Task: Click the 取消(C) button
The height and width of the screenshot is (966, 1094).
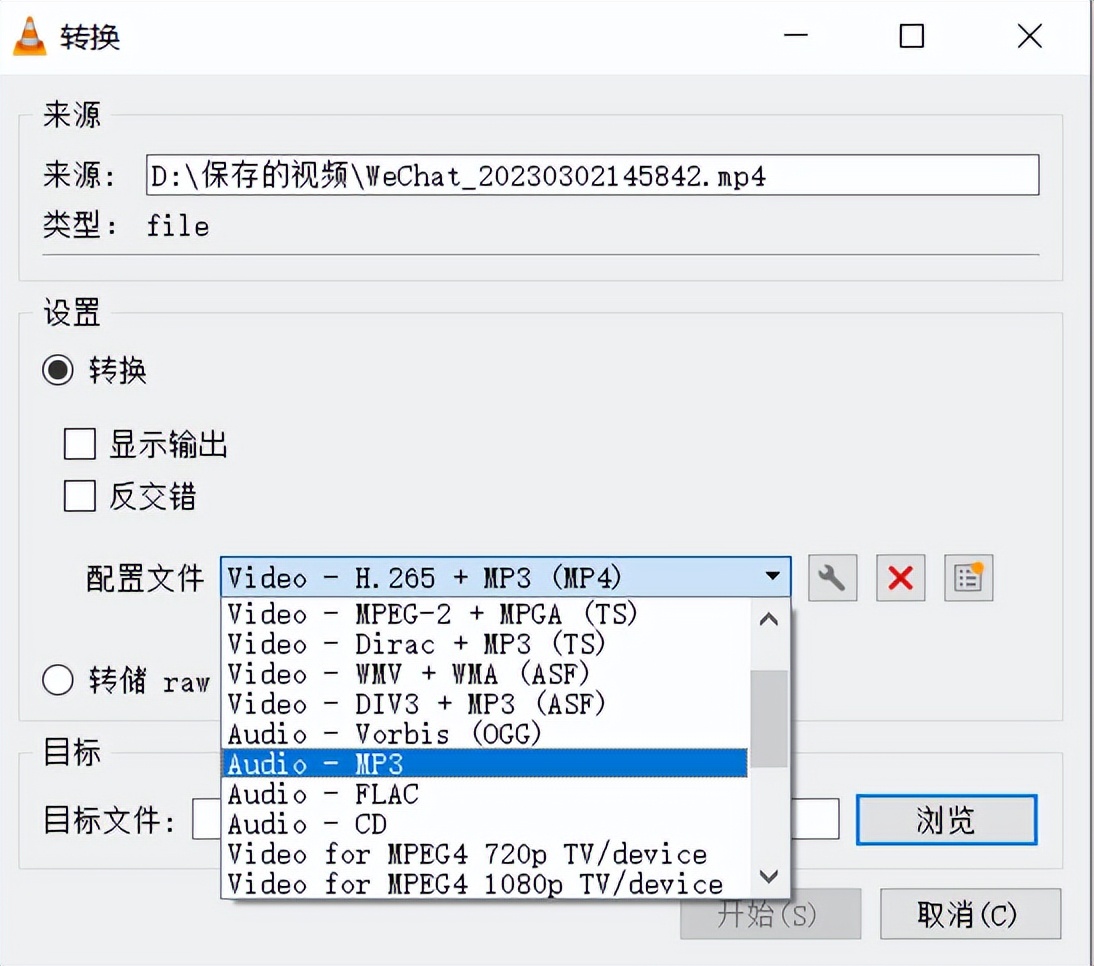Action: click(969, 913)
